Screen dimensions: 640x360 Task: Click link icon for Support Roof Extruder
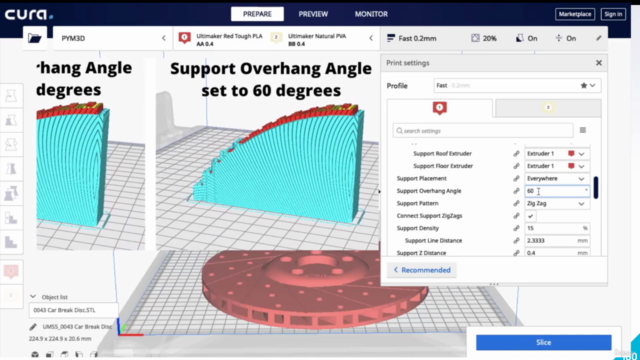516,154
